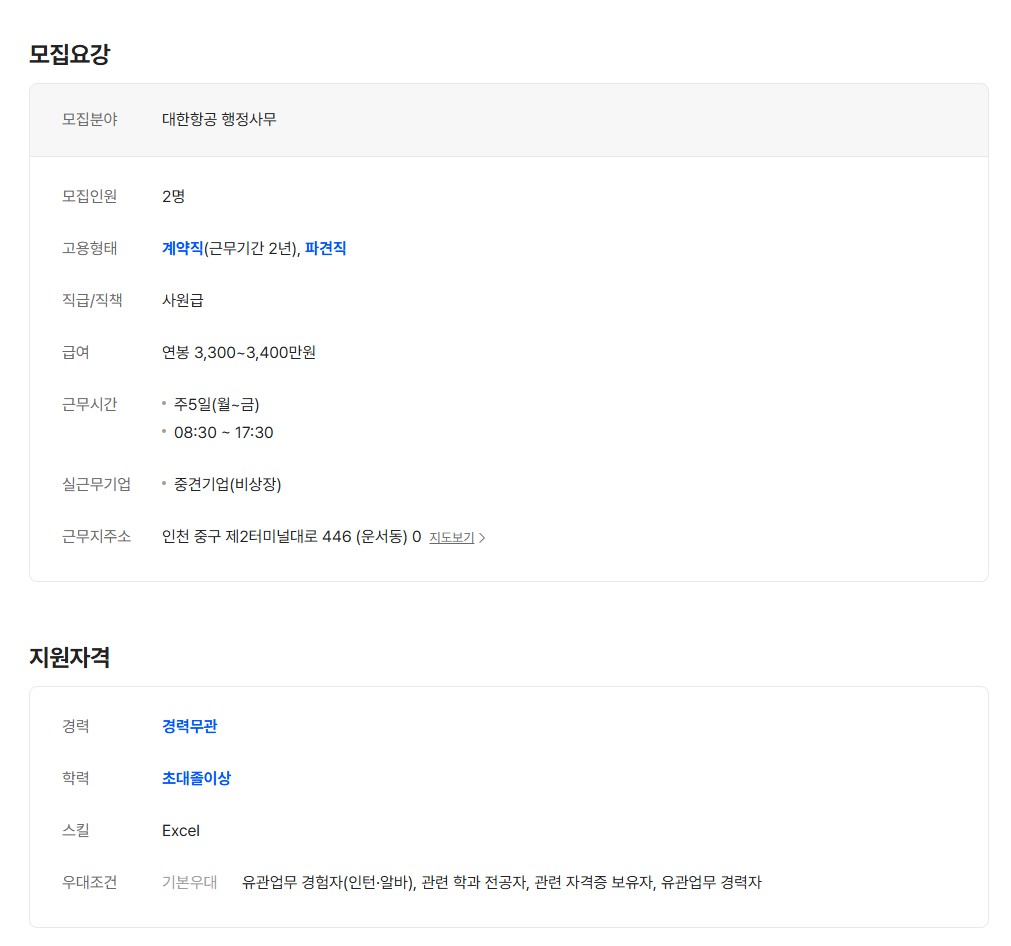Click the 기본우대 sub-label
The image size is (1011, 946).
(190, 882)
